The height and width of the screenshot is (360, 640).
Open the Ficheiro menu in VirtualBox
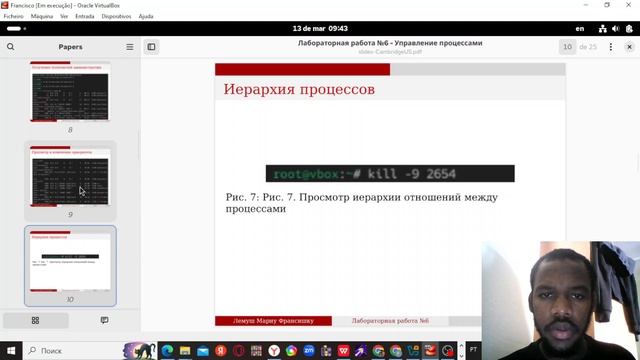coord(13,16)
